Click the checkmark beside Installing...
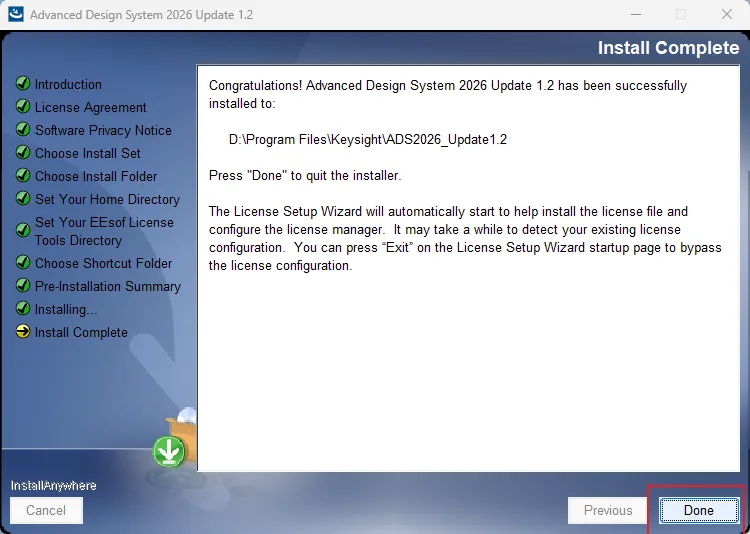The width and height of the screenshot is (750, 534). pyautogui.click(x=22, y=308)
